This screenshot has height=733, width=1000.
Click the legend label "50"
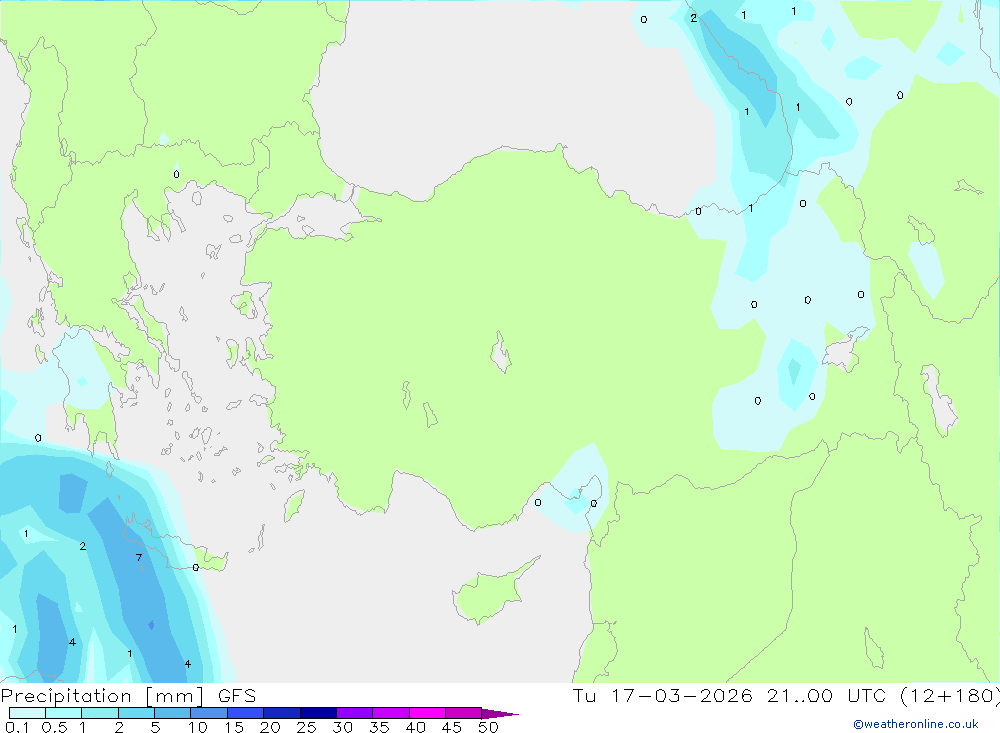click(489, 727)
